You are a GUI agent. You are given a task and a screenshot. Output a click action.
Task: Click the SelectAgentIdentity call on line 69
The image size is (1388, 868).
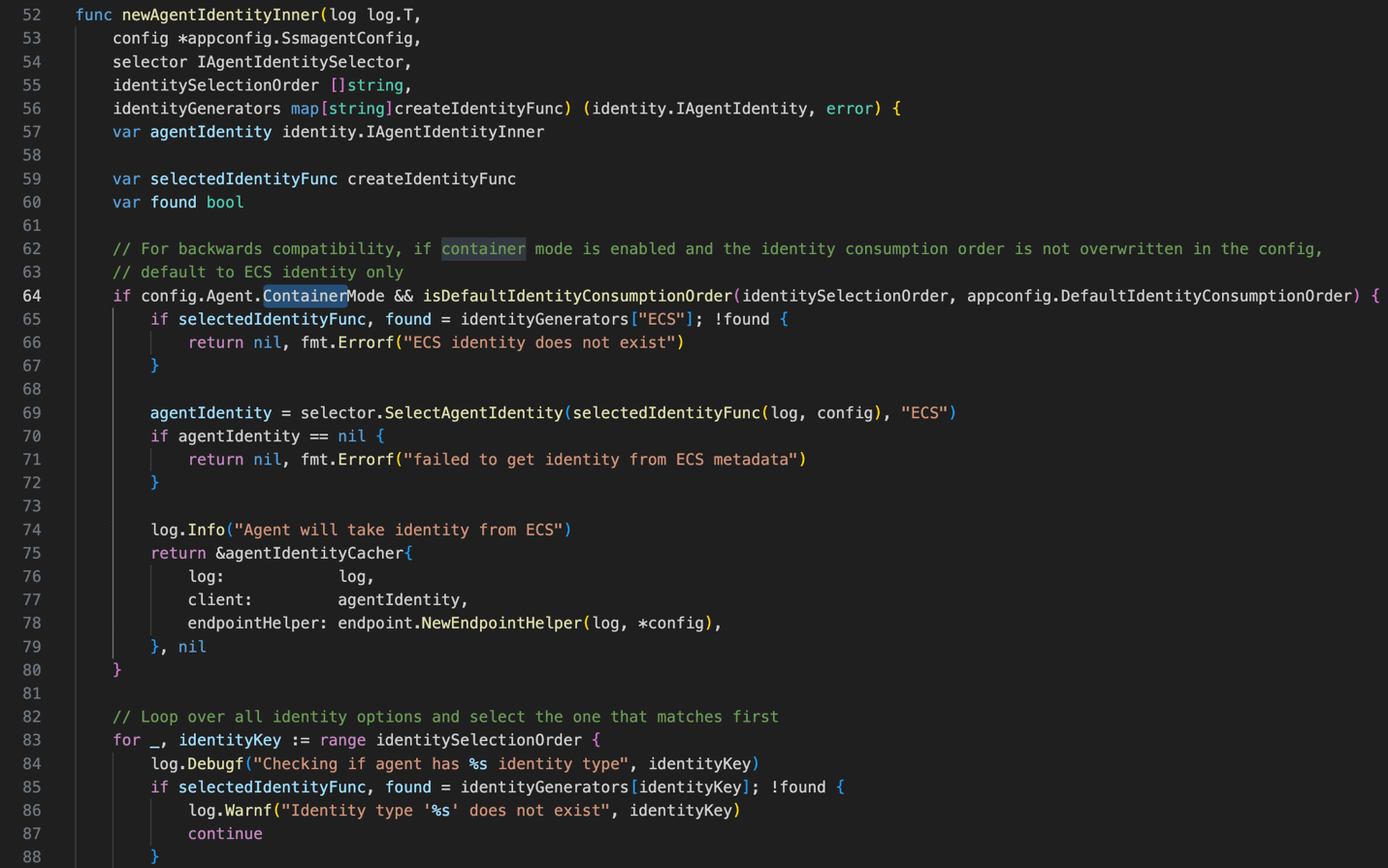coord(474,412)
